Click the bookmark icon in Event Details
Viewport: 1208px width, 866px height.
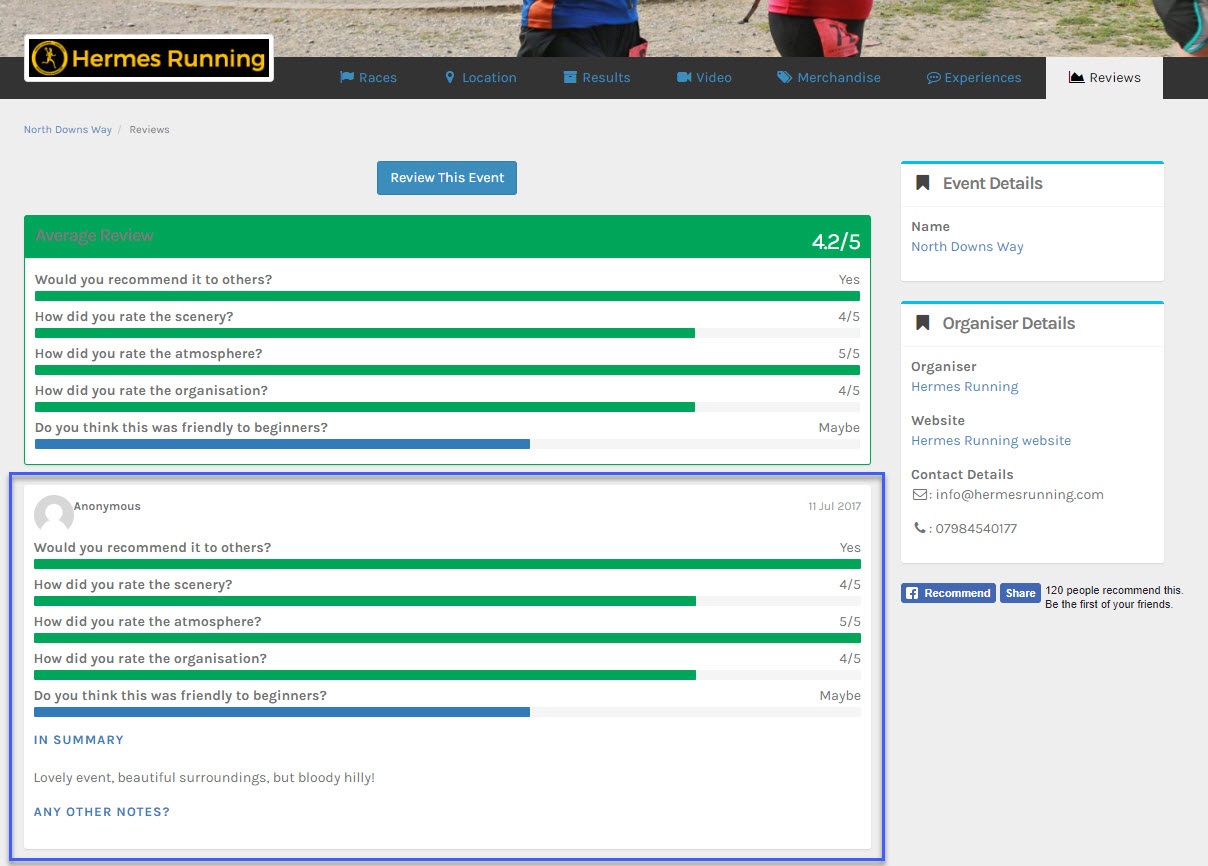click(923, 183)
